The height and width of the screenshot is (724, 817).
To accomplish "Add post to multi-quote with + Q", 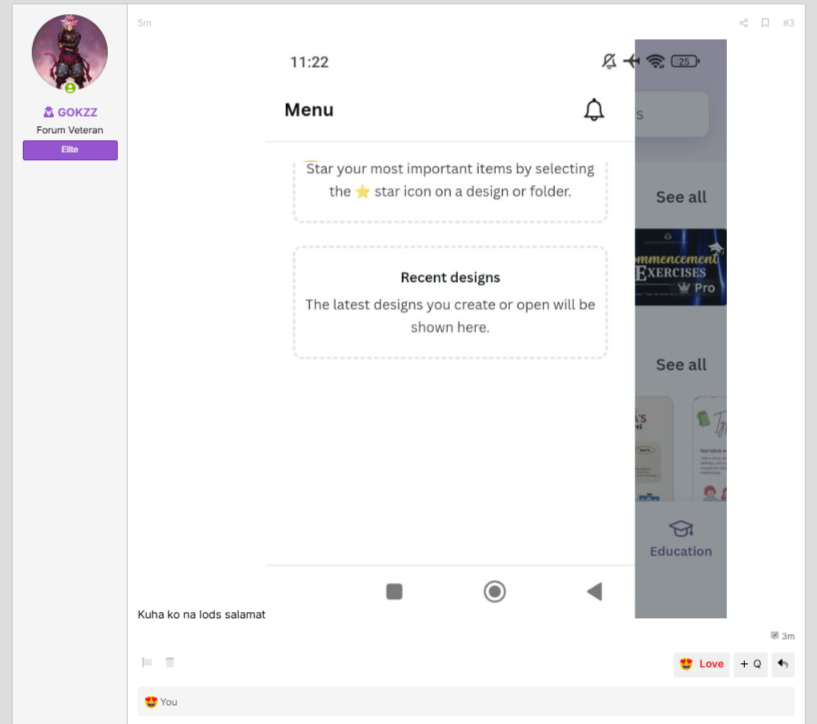I will (x=750, y=664).
